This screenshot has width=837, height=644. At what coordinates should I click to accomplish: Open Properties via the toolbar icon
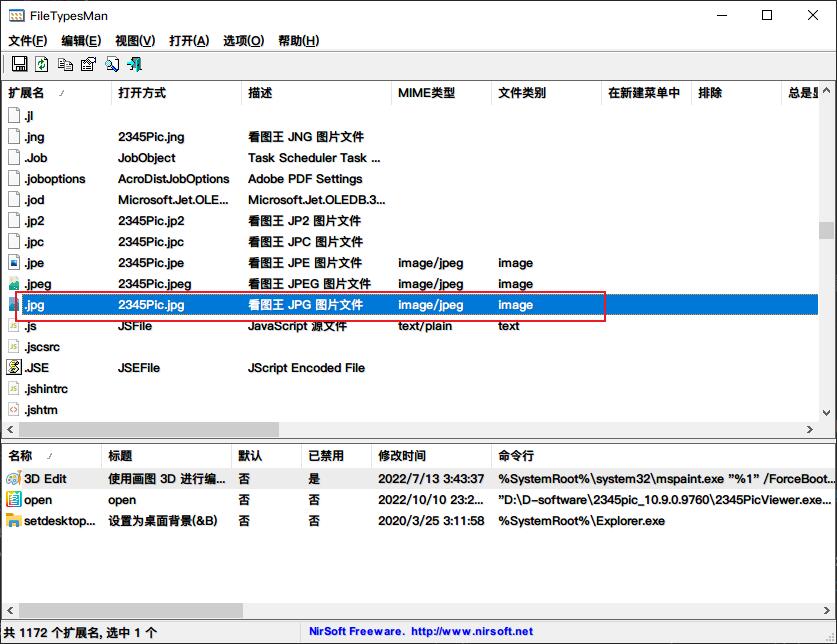pyautogui.click(x=88, y=65)
